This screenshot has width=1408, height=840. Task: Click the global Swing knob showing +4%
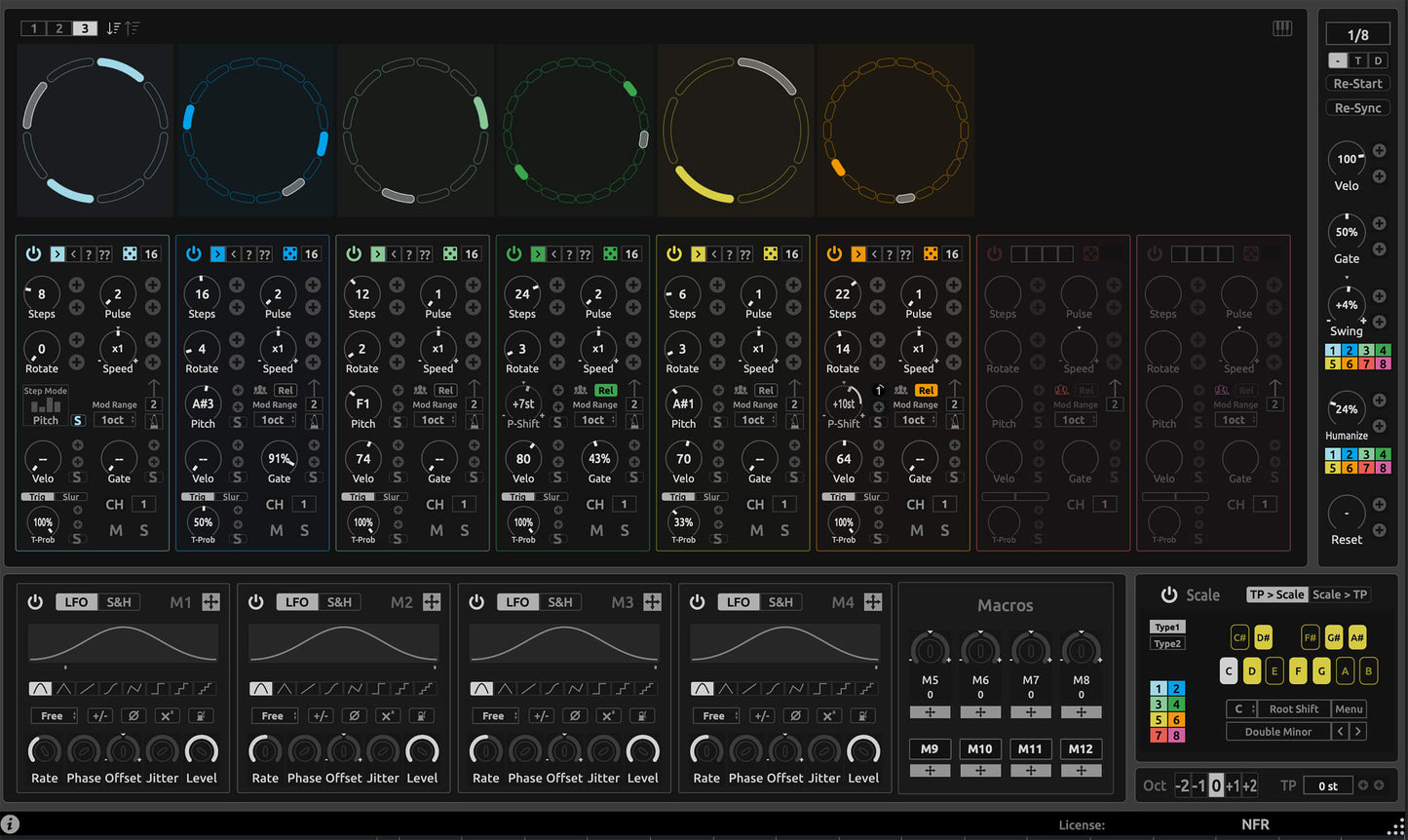[1347, 304]
